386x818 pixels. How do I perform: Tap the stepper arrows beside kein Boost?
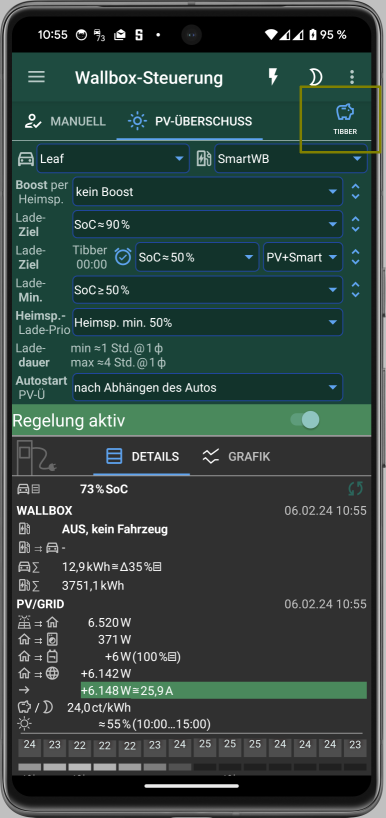356,191
